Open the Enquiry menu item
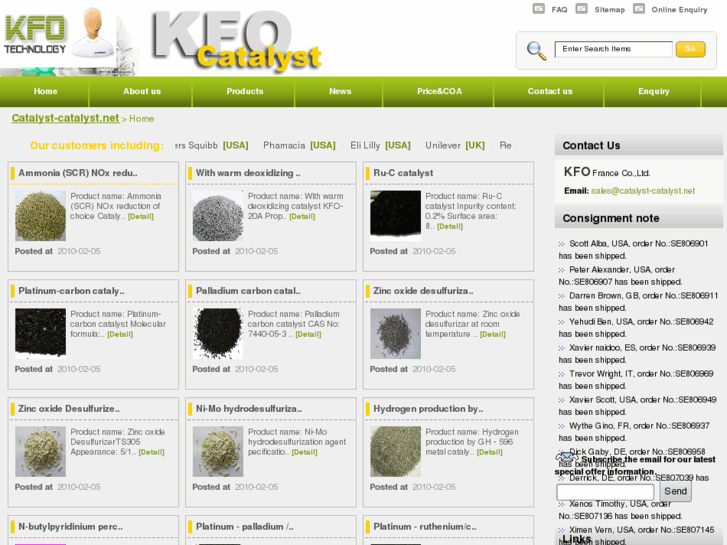 (x=654, y=91)
